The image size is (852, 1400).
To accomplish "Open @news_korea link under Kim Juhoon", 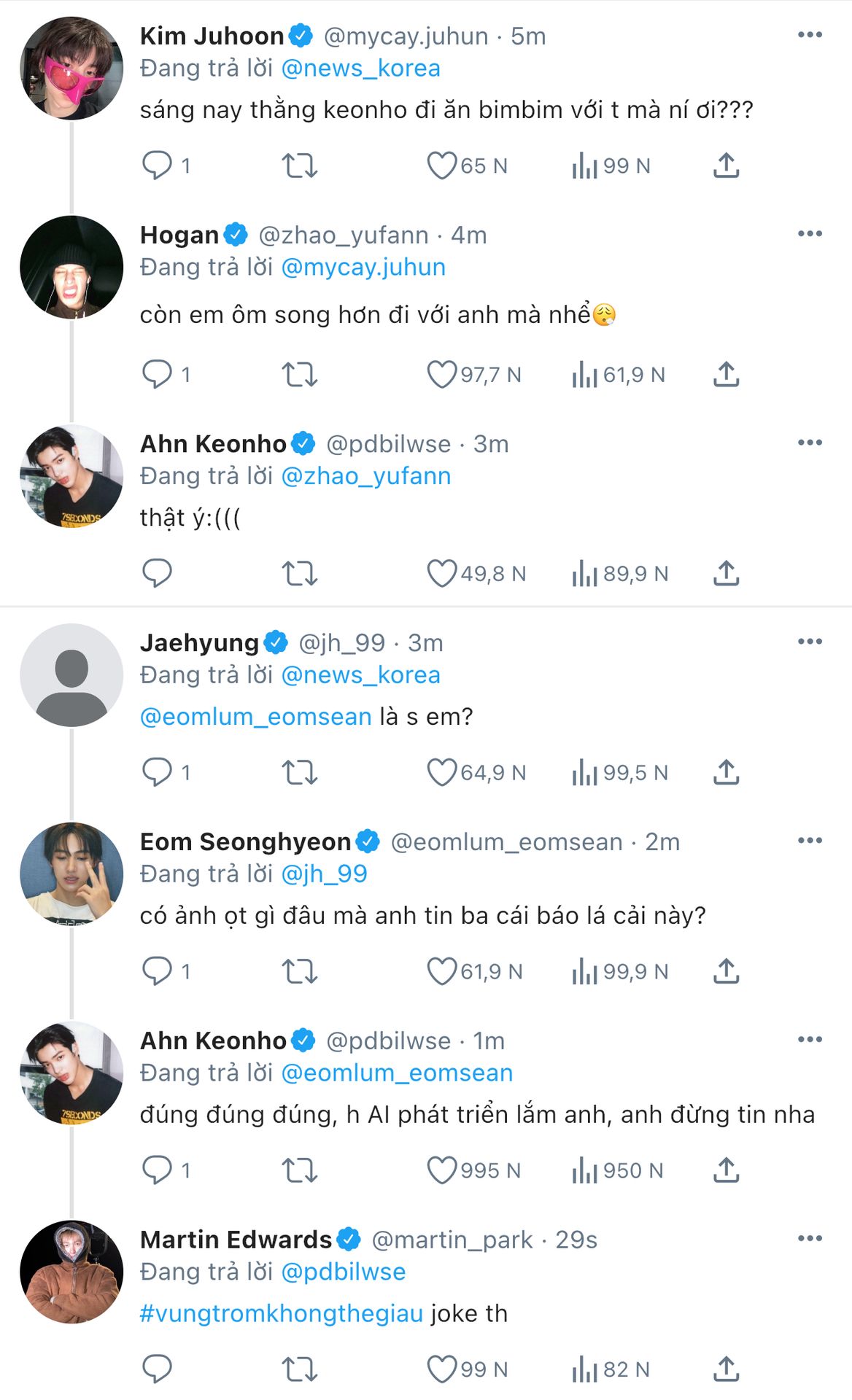I will (x=360, y=69).
